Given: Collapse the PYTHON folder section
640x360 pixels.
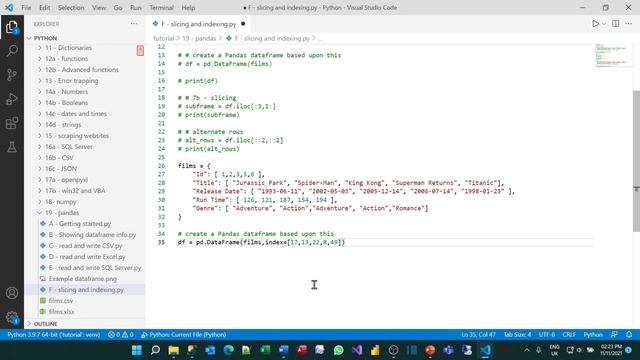Looking at the screenshot, I should tap(85, 38).
